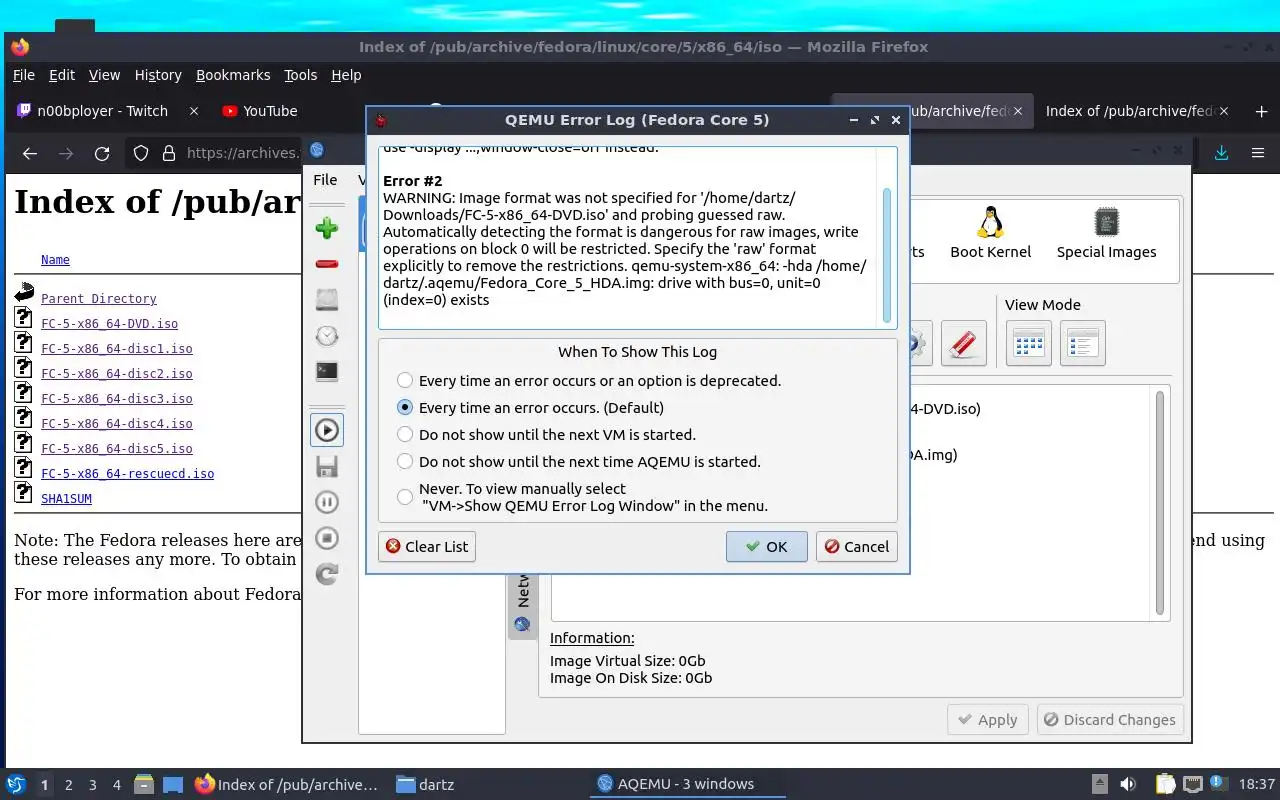
Task: Select the 'Never. To view manually' option
Action: (583, 497)
